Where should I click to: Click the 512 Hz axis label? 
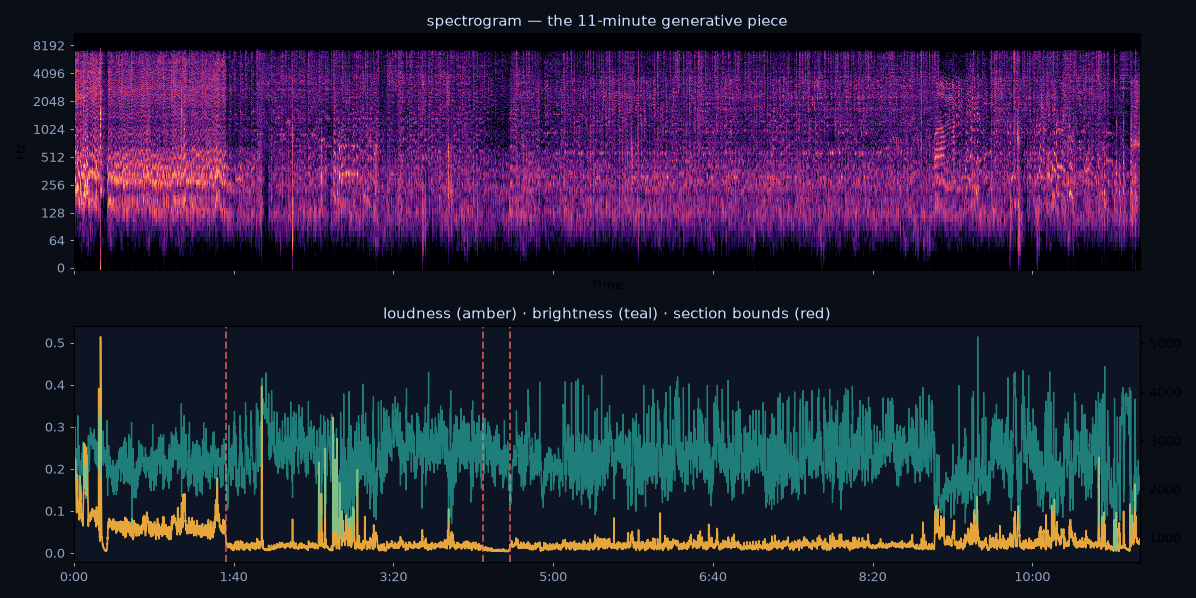(x=54, y=157)
